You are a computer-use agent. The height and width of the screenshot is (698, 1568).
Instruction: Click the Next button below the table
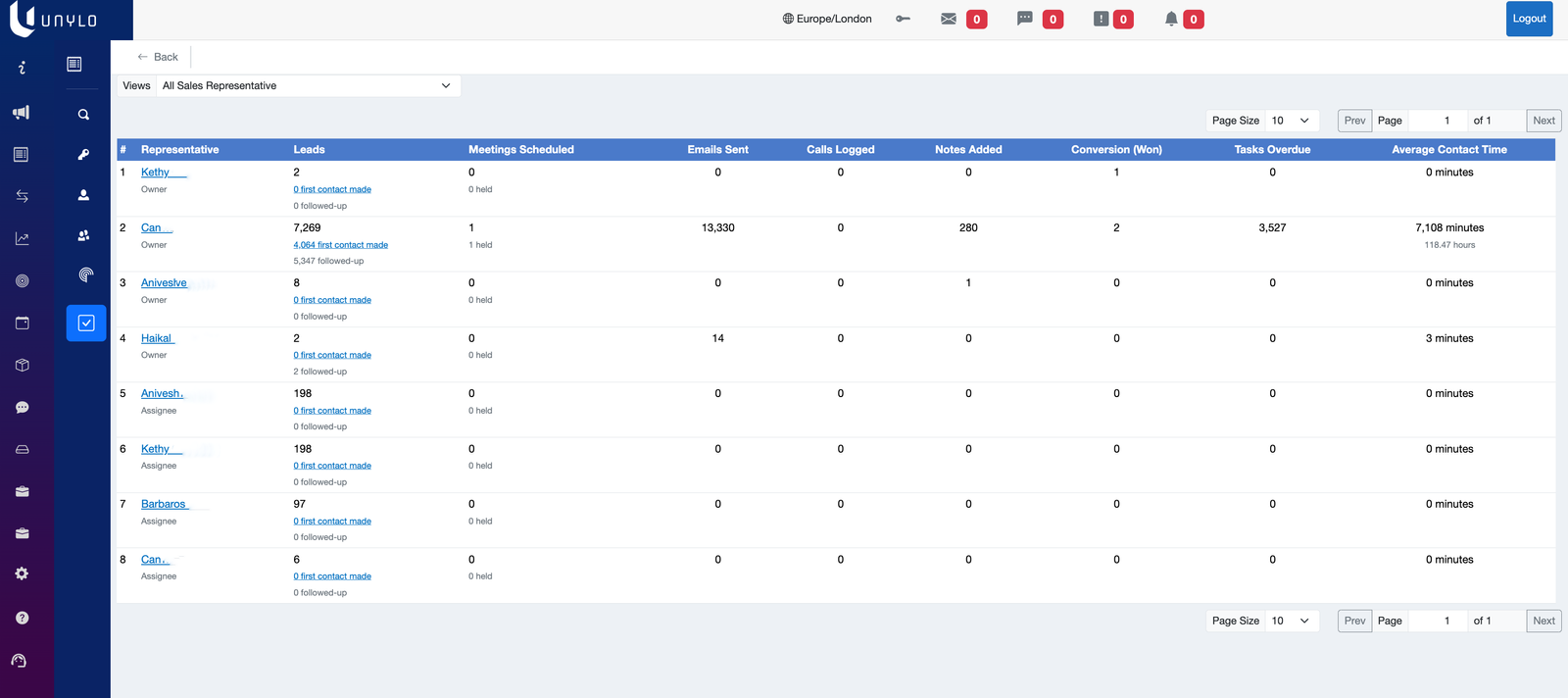pyautogui.click(x=1543, y=621)
